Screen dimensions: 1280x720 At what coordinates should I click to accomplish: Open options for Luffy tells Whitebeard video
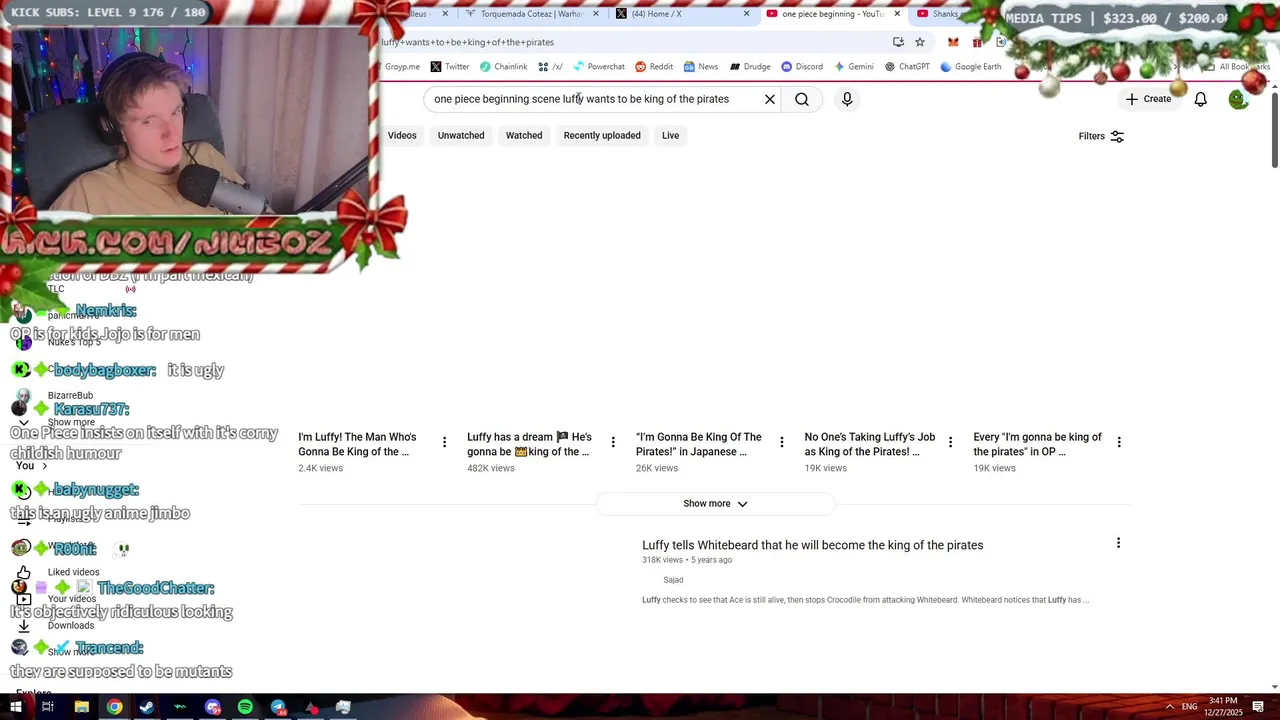[x=1118, y=543]
